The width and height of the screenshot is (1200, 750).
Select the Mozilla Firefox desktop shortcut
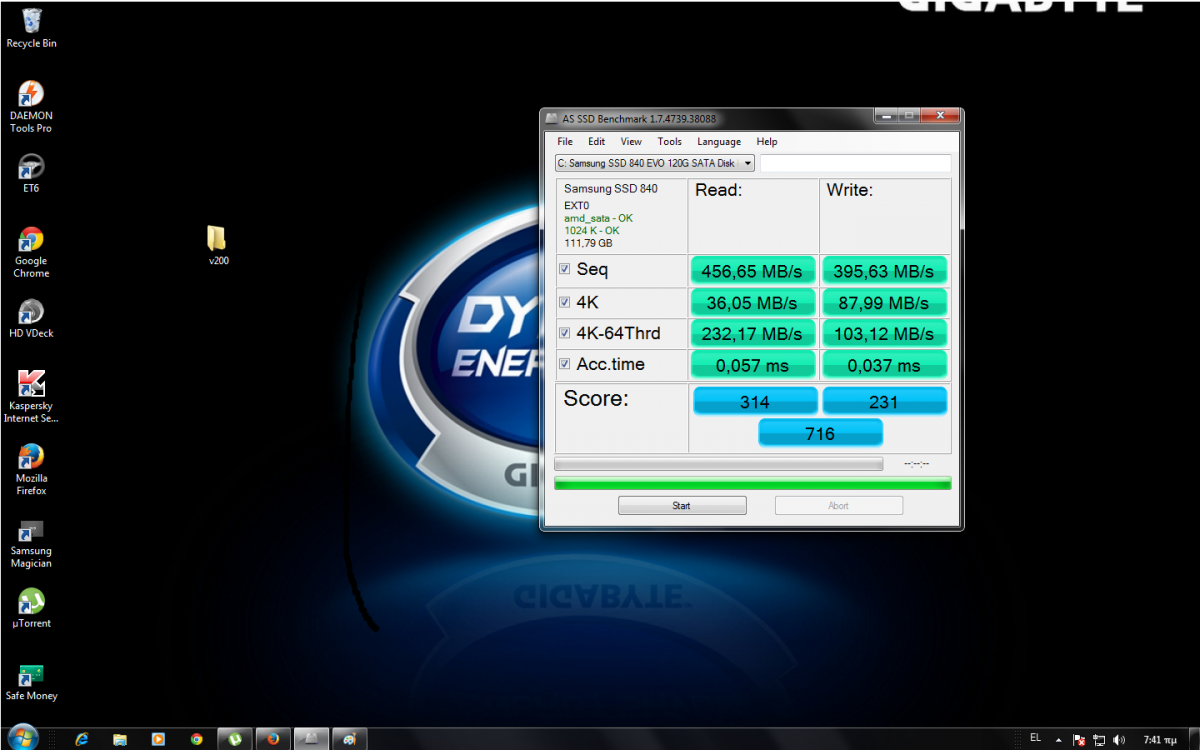(31, 470)
